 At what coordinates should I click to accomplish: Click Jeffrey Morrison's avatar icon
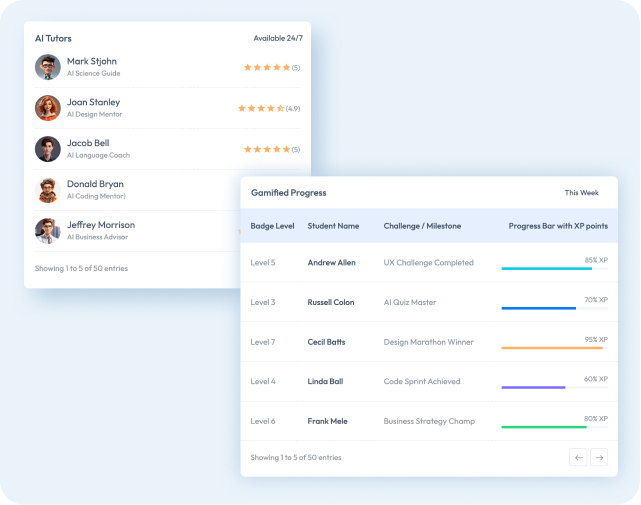tap(47, 230)
